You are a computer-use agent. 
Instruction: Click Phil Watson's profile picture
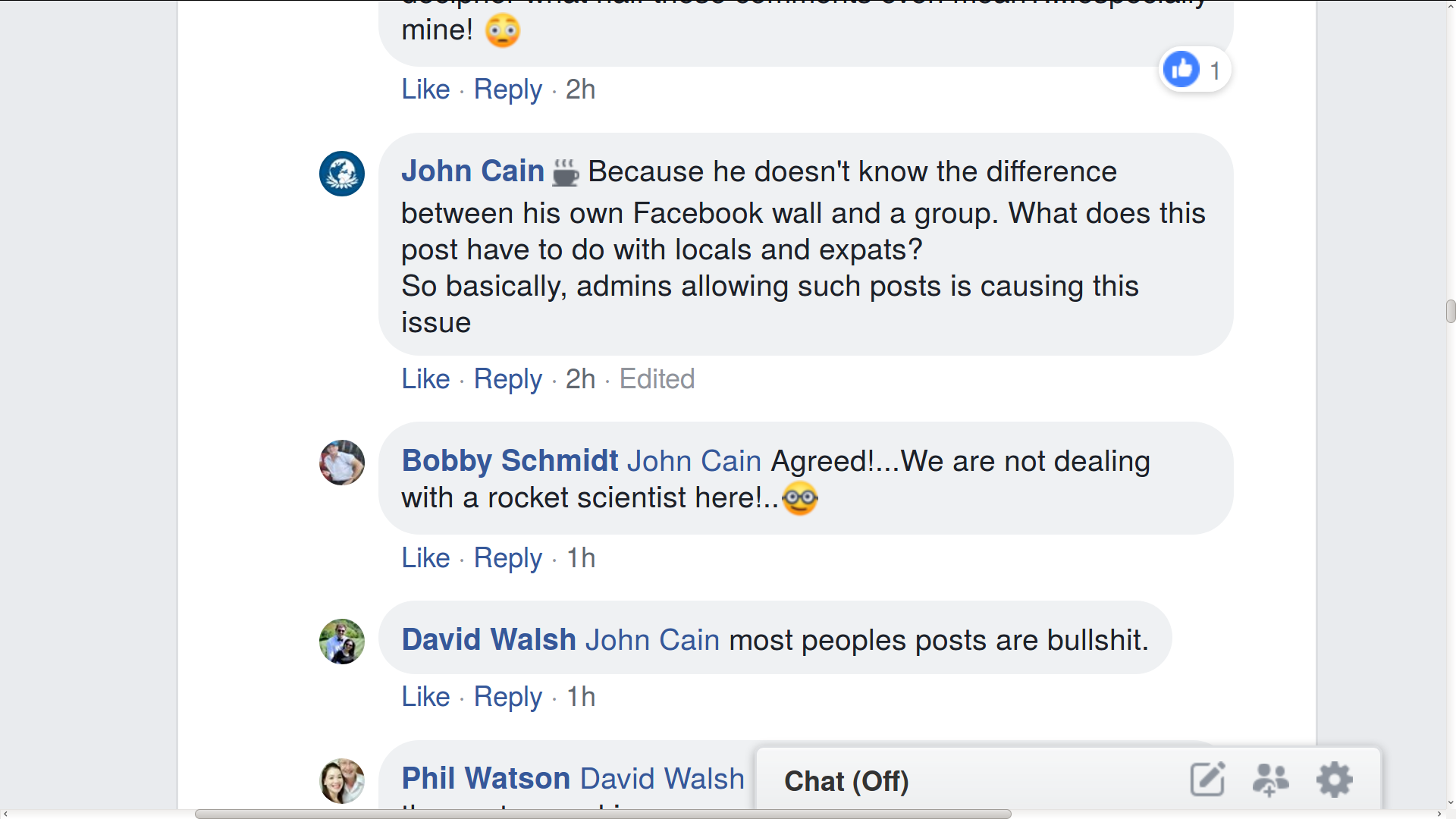(x=342, y=780)
